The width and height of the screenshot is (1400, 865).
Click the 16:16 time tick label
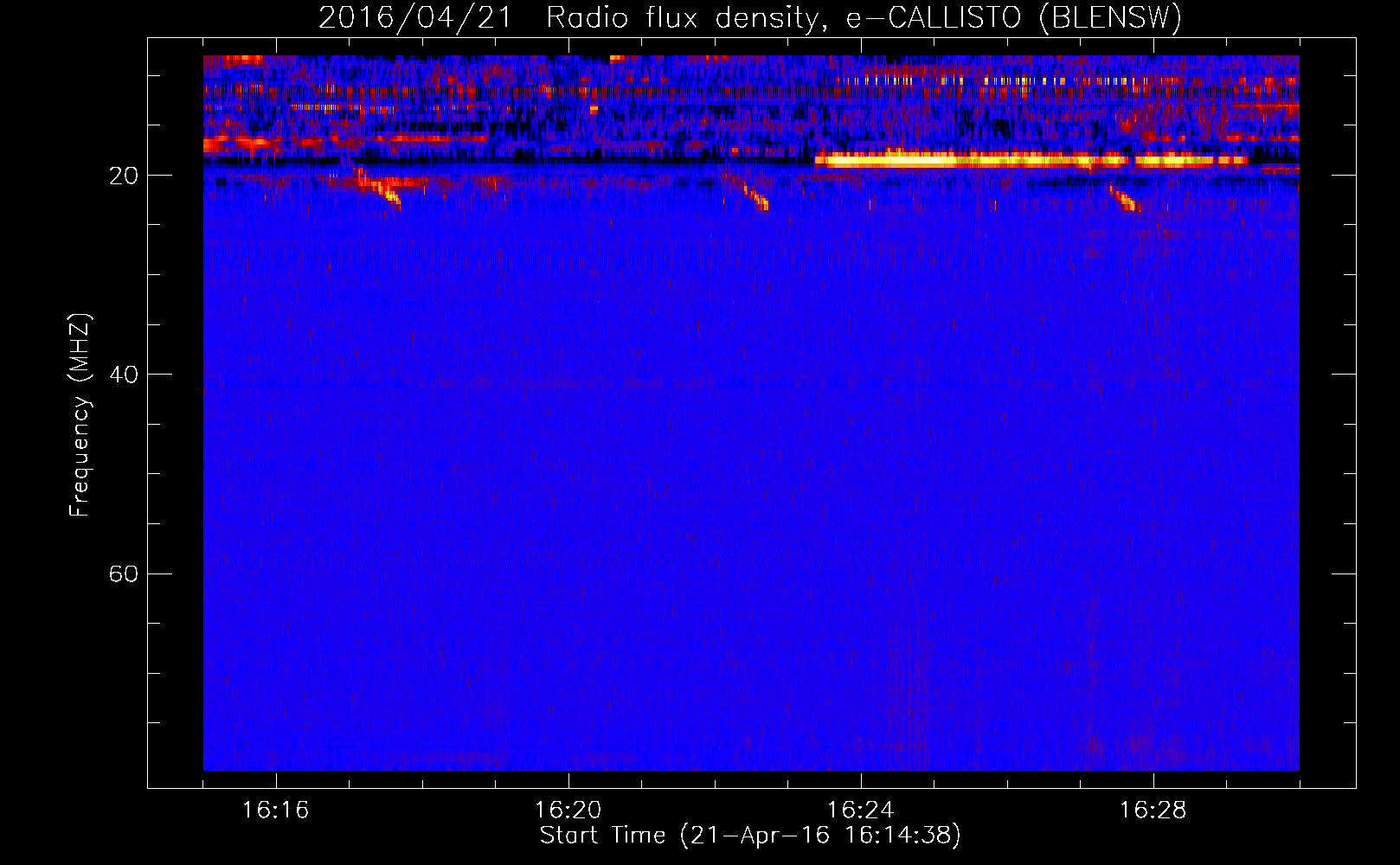point(275,811)
